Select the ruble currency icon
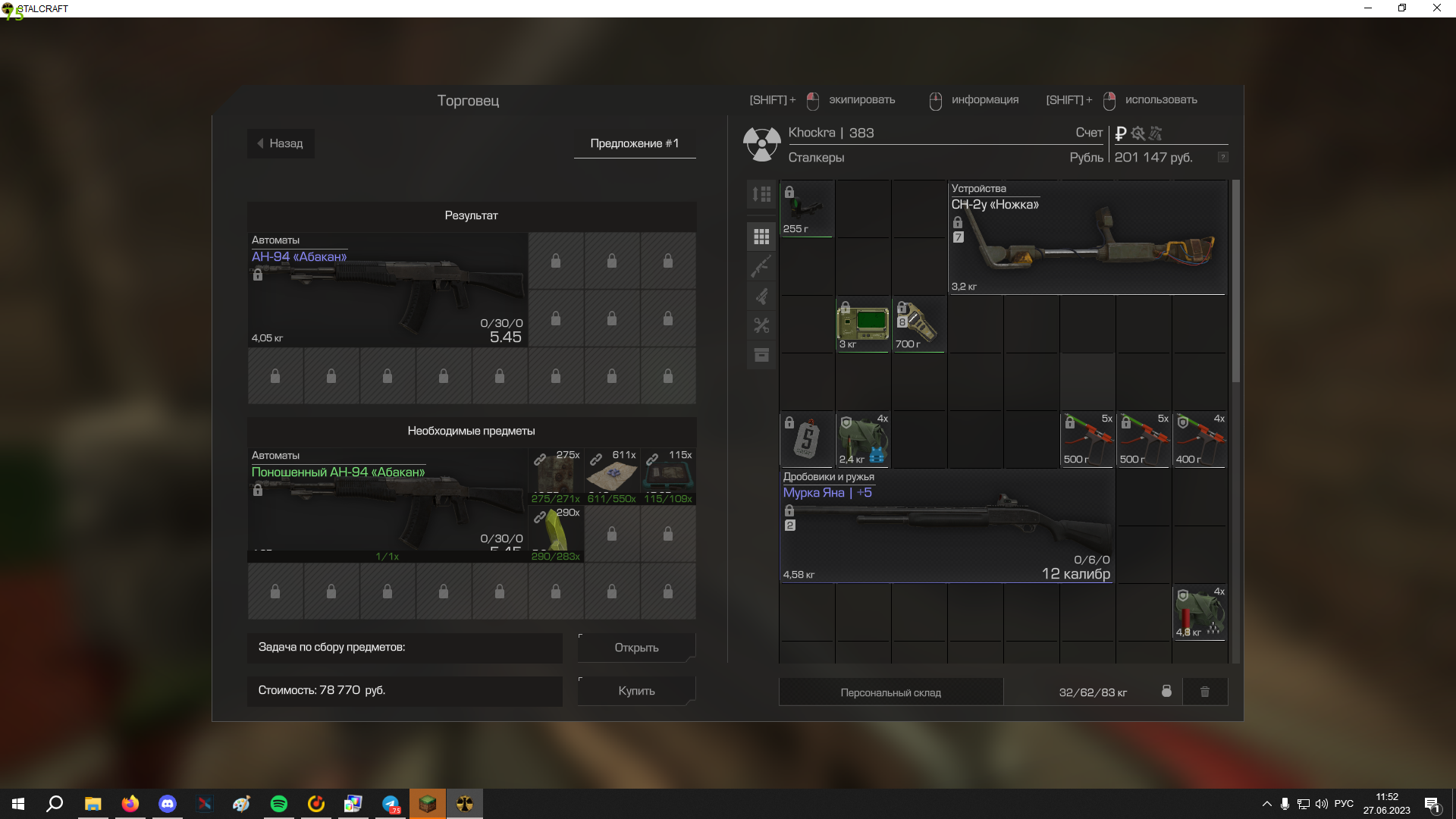1456x819 pixels. 1121,133
